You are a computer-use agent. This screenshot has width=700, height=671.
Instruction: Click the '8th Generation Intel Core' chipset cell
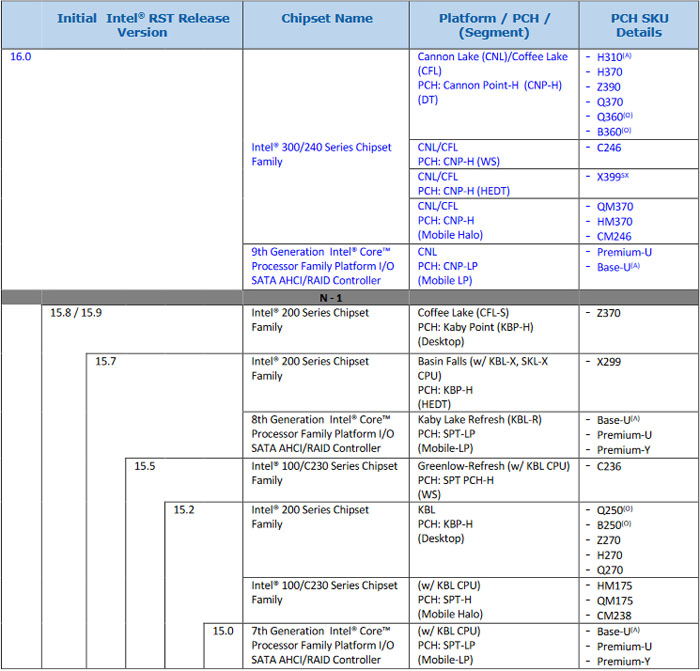point(323,433)
